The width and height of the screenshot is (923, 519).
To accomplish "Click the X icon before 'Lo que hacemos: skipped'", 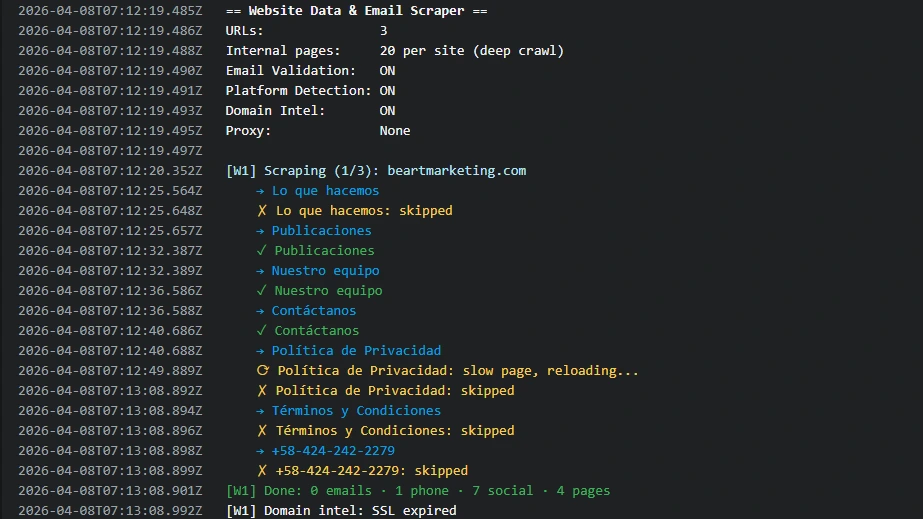I will [262, 211].
